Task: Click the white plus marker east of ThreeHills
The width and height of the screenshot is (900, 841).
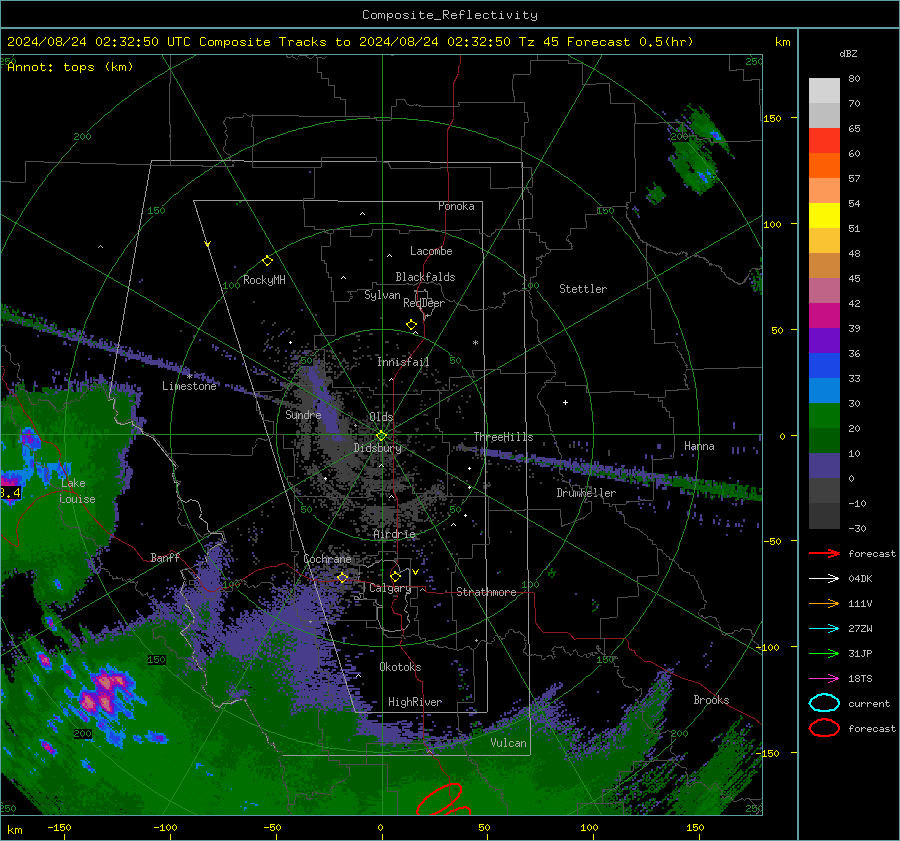Action: tap(565, 402)
